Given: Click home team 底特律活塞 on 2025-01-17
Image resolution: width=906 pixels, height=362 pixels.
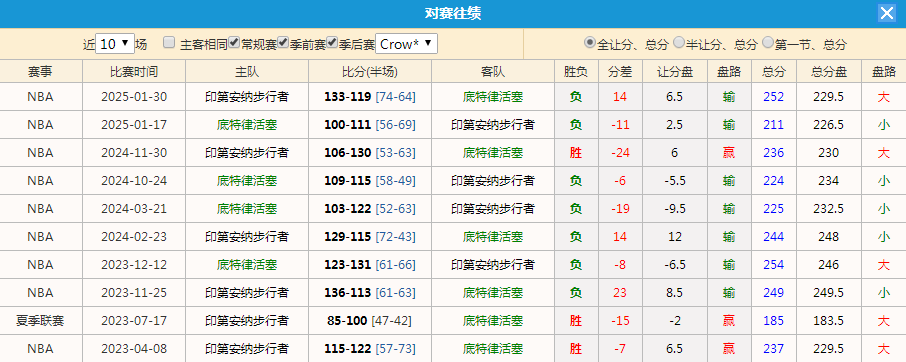Looking at the screenshot, I should (x=247, y=125).
